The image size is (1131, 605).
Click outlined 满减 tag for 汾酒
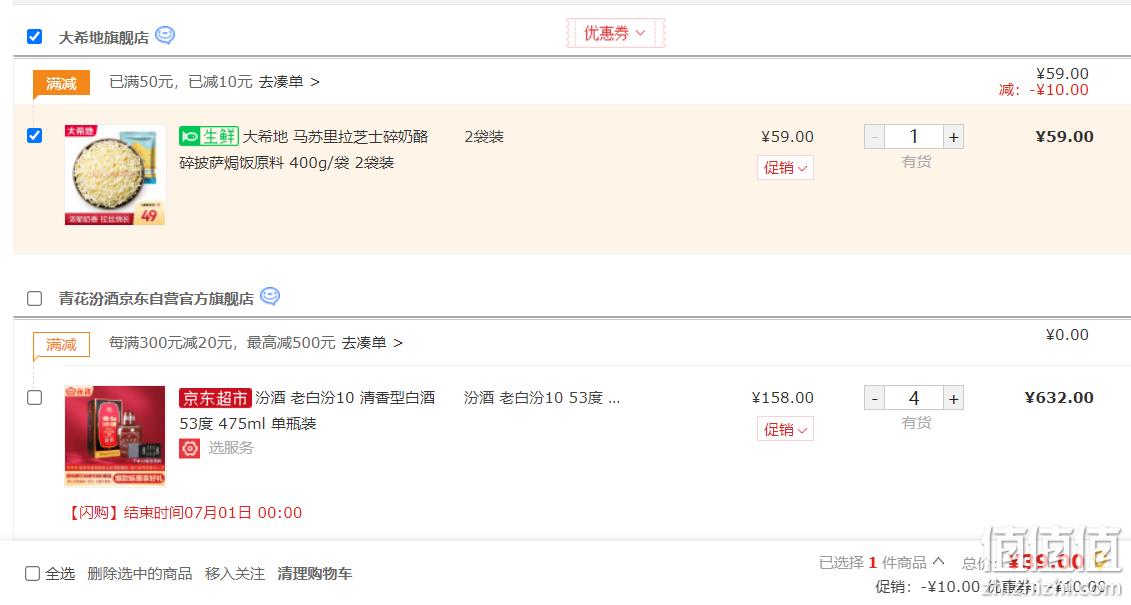pos(61,345)
